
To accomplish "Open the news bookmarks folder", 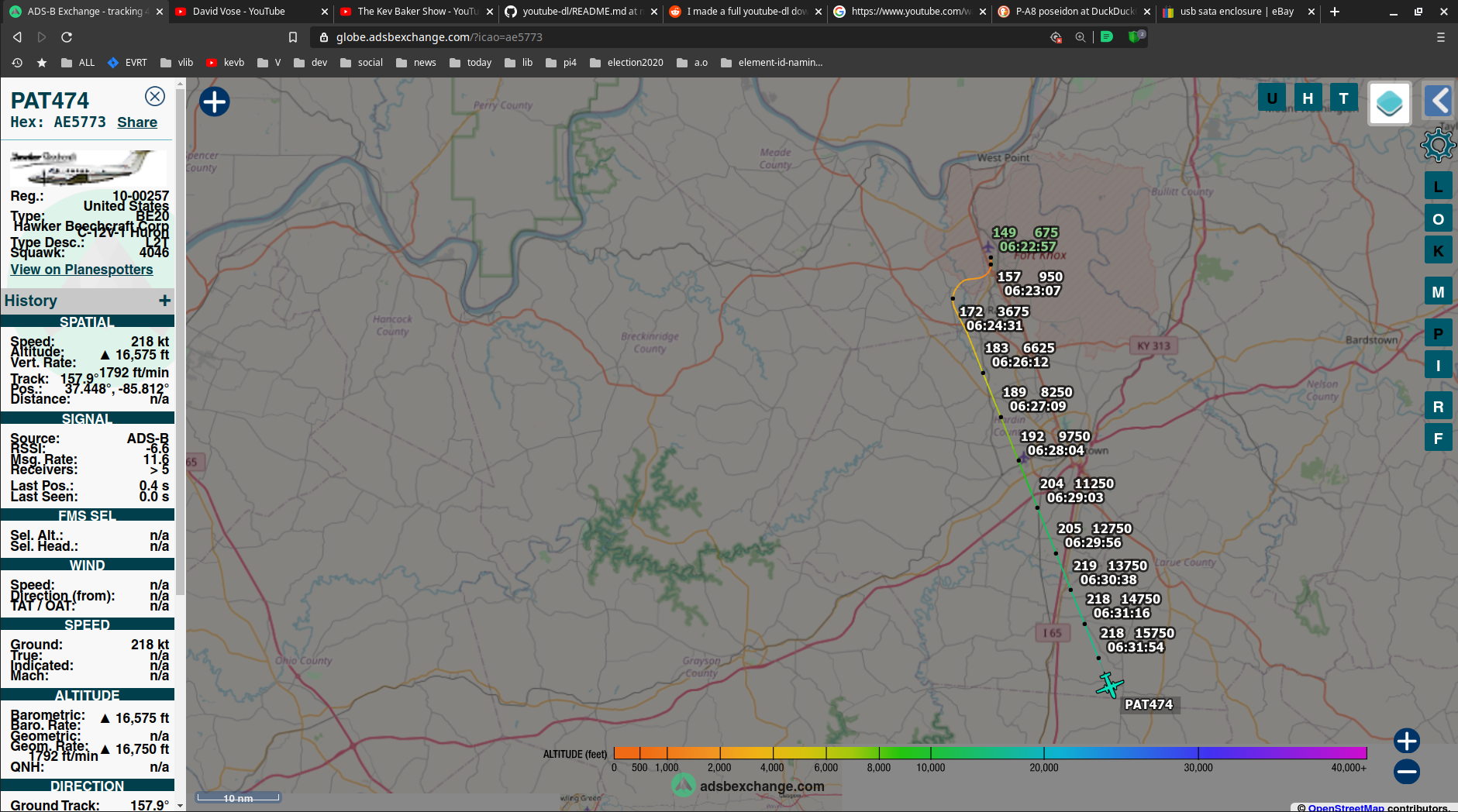I will point(416,63).
